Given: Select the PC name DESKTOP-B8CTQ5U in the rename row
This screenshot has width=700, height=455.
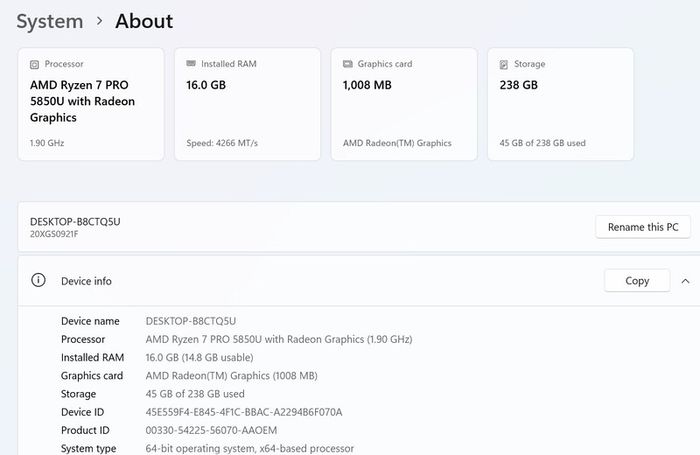Looking at the screenshot, I should pos(75,221).
